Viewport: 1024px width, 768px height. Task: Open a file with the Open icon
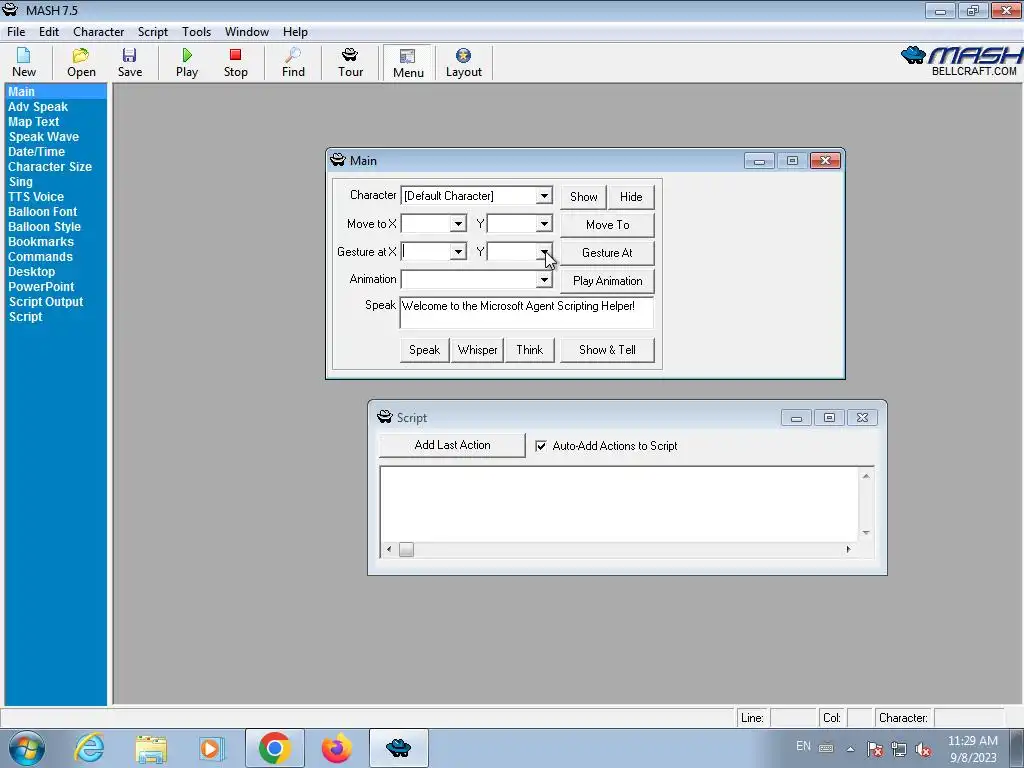[x=81, y=63]
